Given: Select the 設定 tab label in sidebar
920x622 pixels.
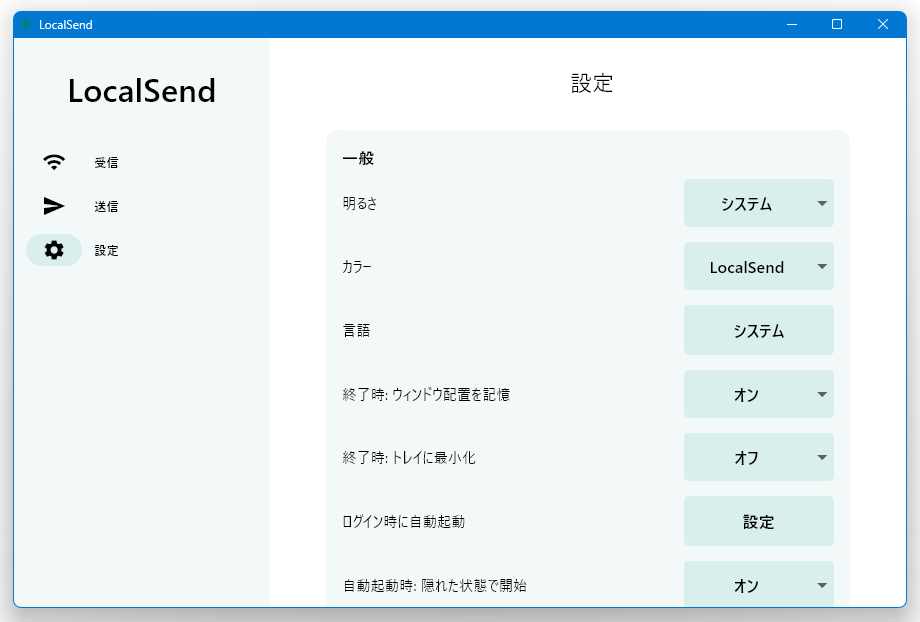Looking at the screenshot, I should [106, 251].
